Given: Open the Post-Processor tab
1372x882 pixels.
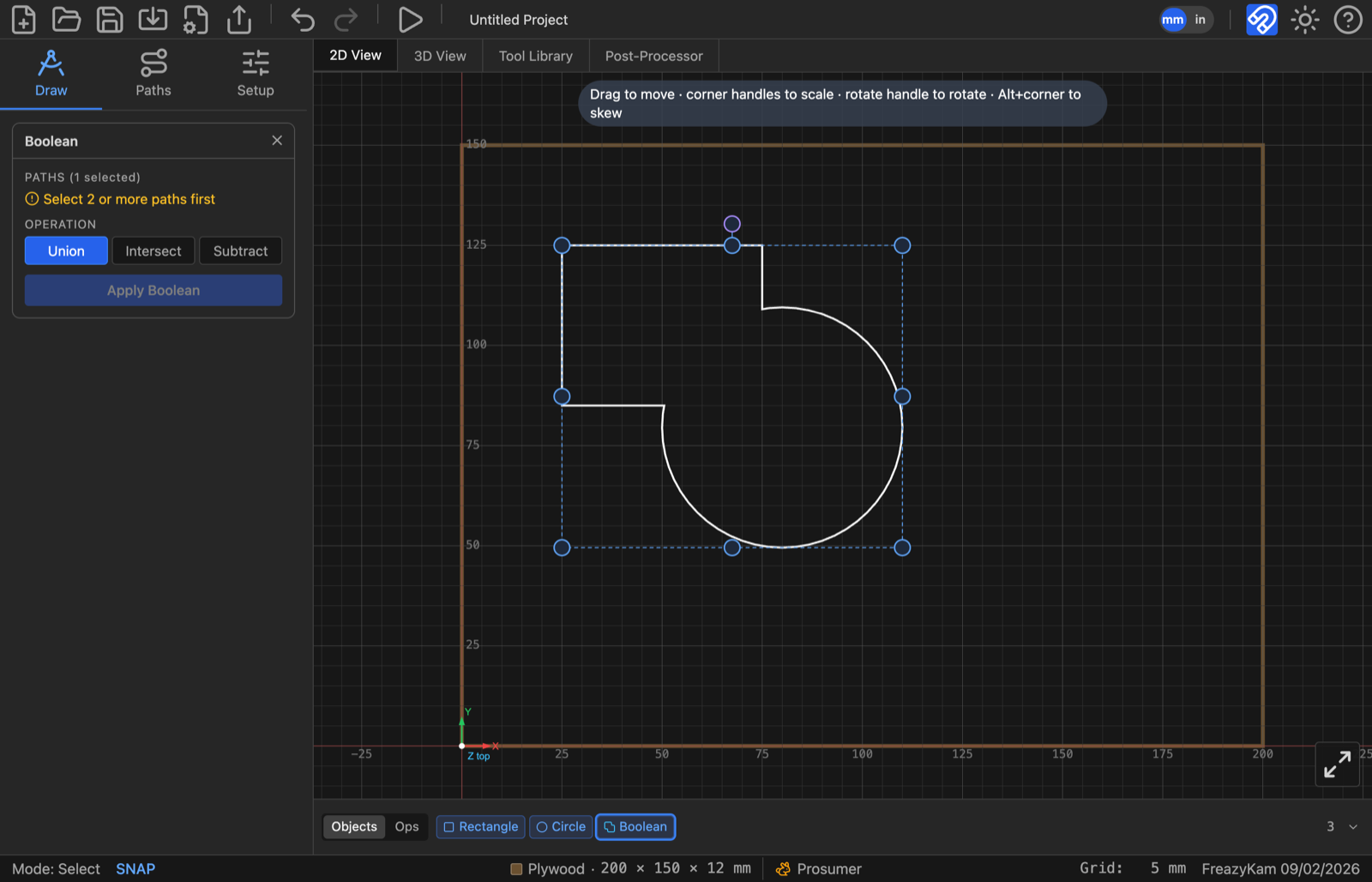Looking at the screenshot, I should [653, 56].
